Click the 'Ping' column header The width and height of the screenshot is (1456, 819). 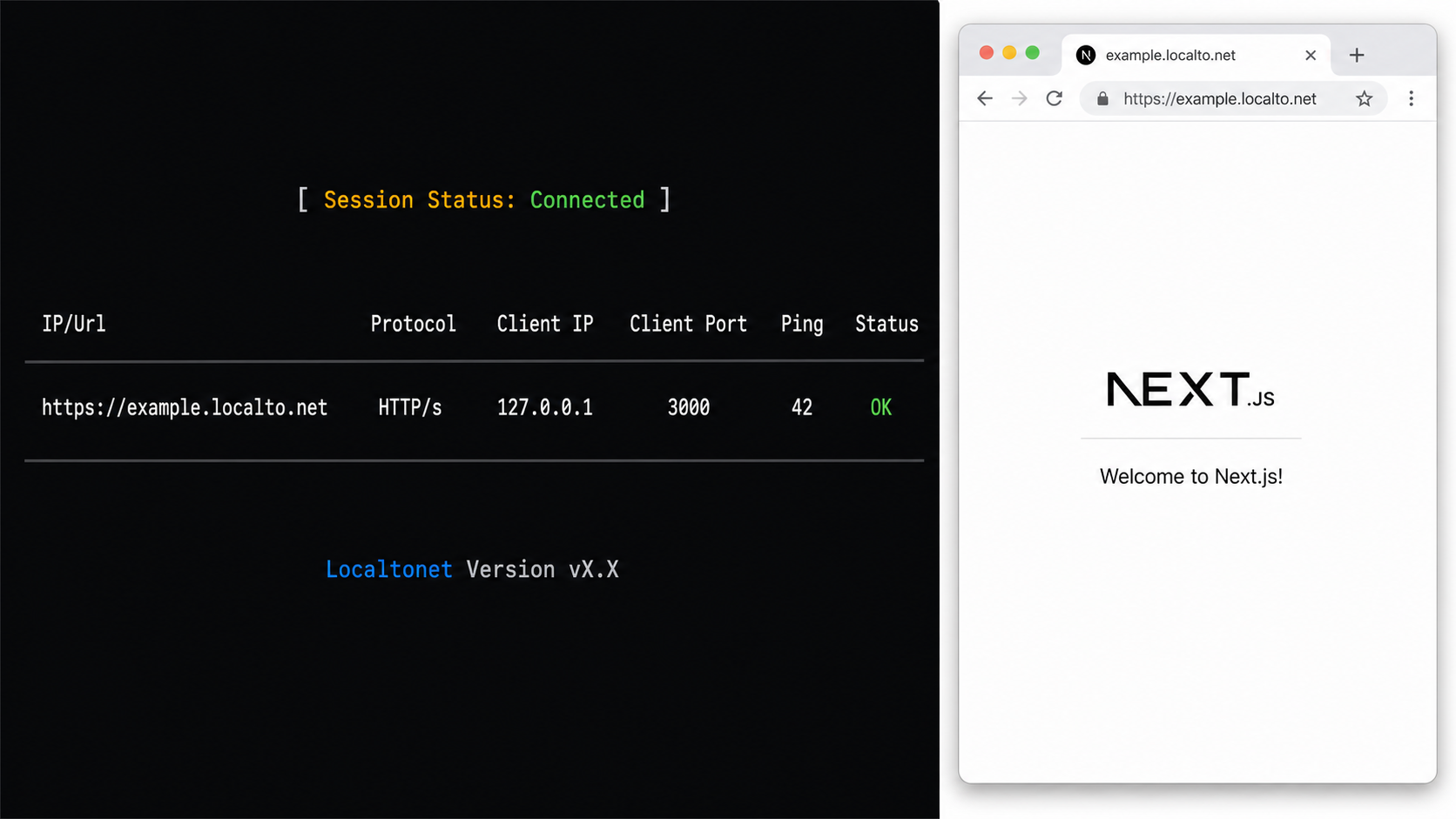(x=802, y=325)
